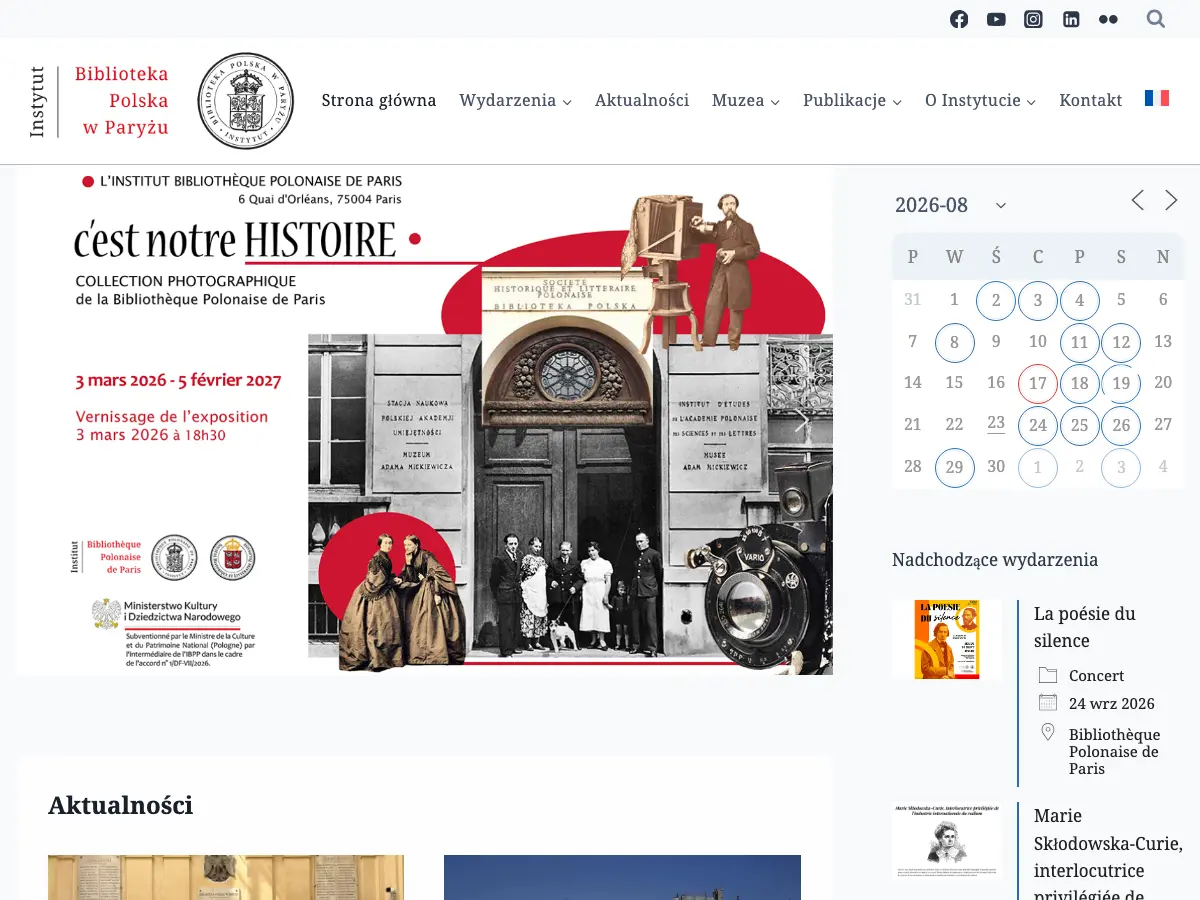
Task: Open La poésie du silence event link
Action: (x=1085, y=627)
